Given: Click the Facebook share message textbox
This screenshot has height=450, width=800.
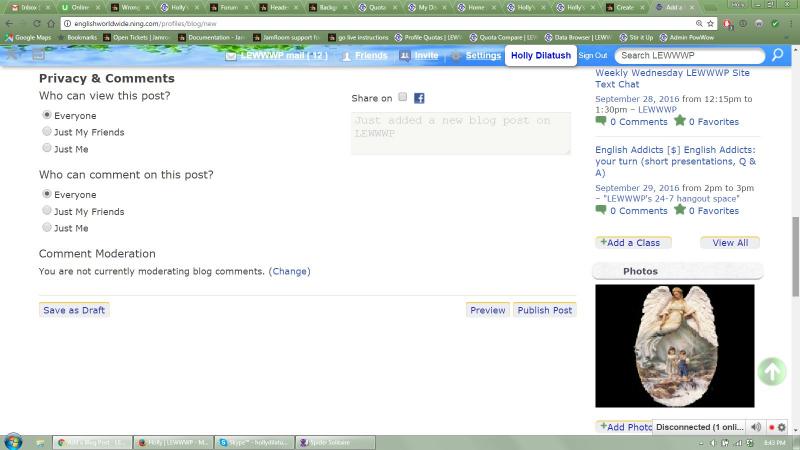Looking at the screenshot, I should tap(461, 133).
